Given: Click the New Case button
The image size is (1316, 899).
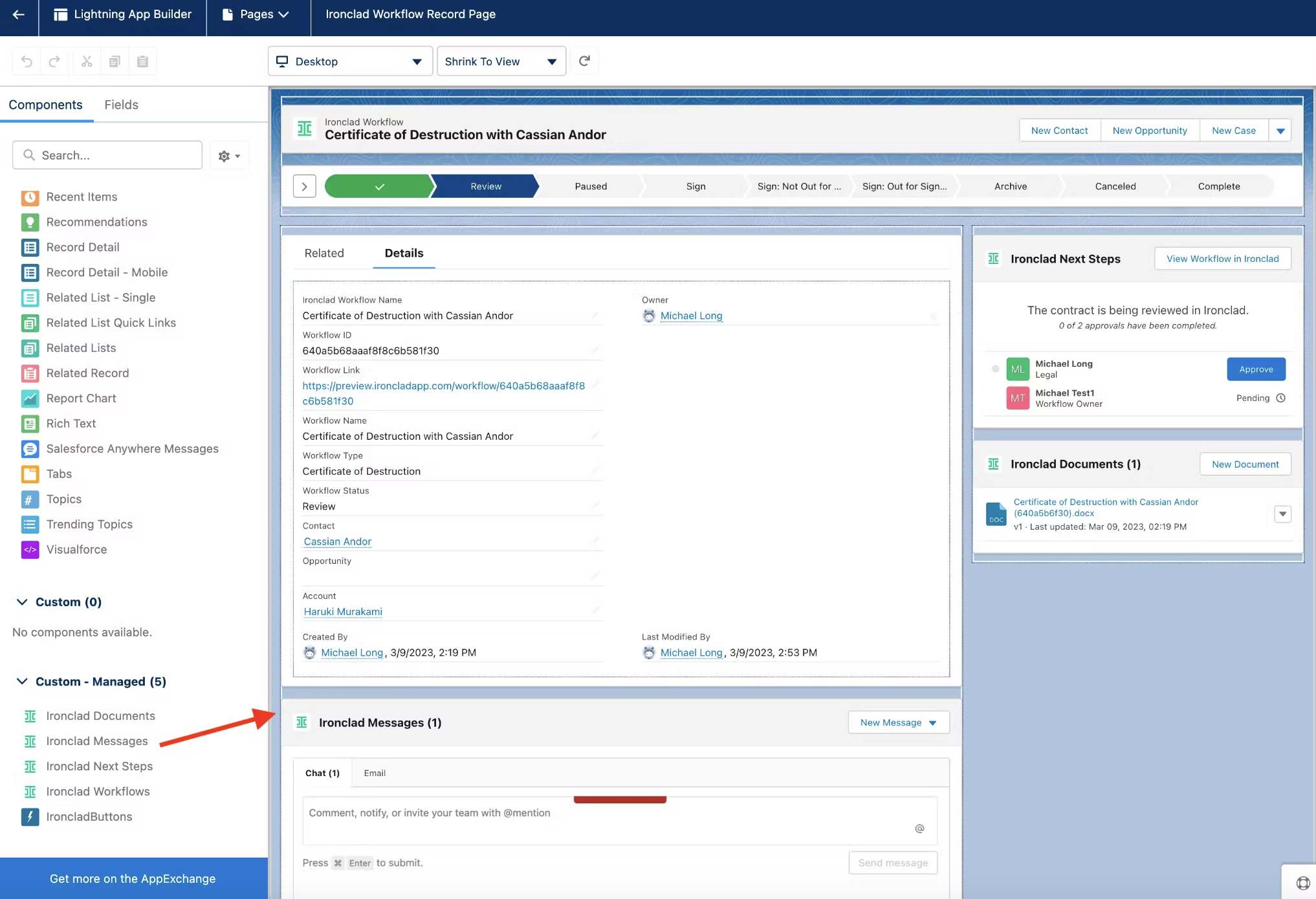Looking at the screenshot, I should (1234, 131).
